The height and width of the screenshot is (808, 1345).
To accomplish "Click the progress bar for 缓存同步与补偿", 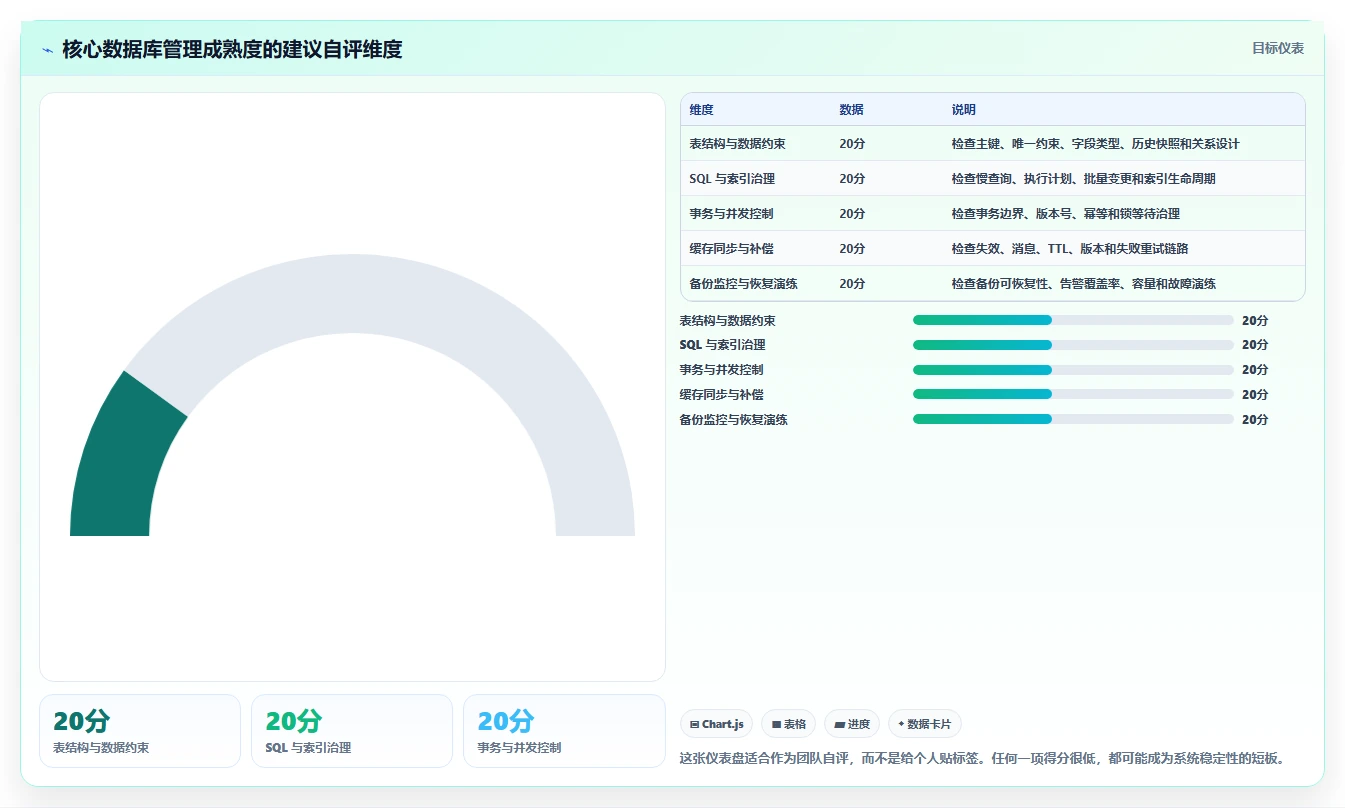I will click(1073, 394).
